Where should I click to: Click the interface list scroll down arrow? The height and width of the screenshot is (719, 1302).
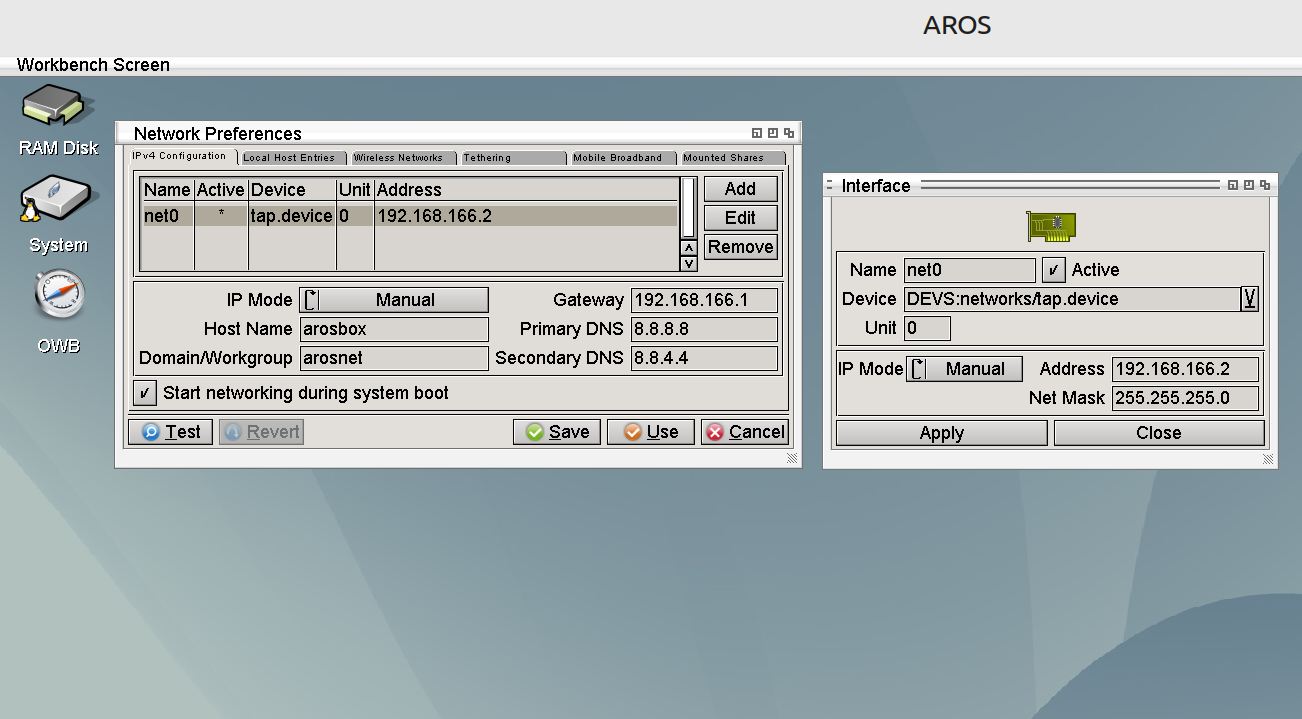pyautogui.click(x=688, y=263)
